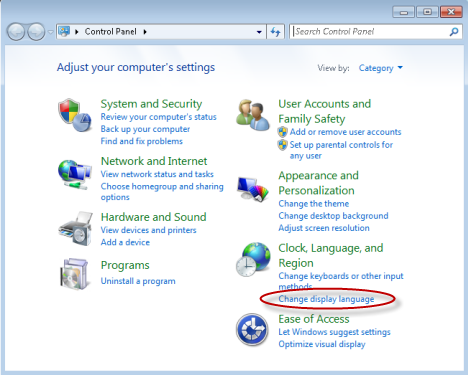Open the address bar history dropdown
The image size is (468, 375).
click(259, 32)
